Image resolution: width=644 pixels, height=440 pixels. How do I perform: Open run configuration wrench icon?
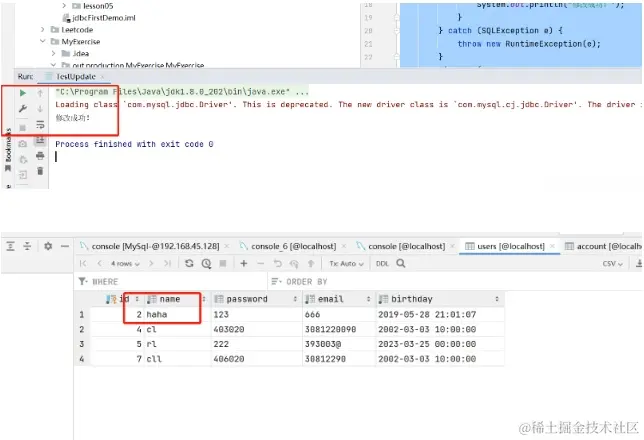pos(23,109)
